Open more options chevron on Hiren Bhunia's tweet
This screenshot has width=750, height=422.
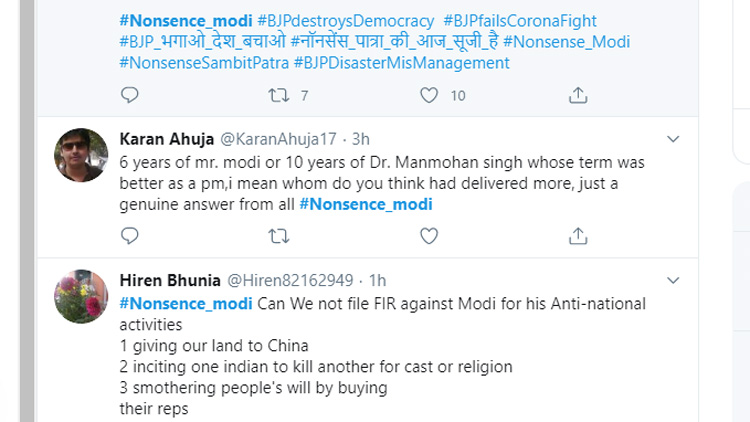click(673, 280)
